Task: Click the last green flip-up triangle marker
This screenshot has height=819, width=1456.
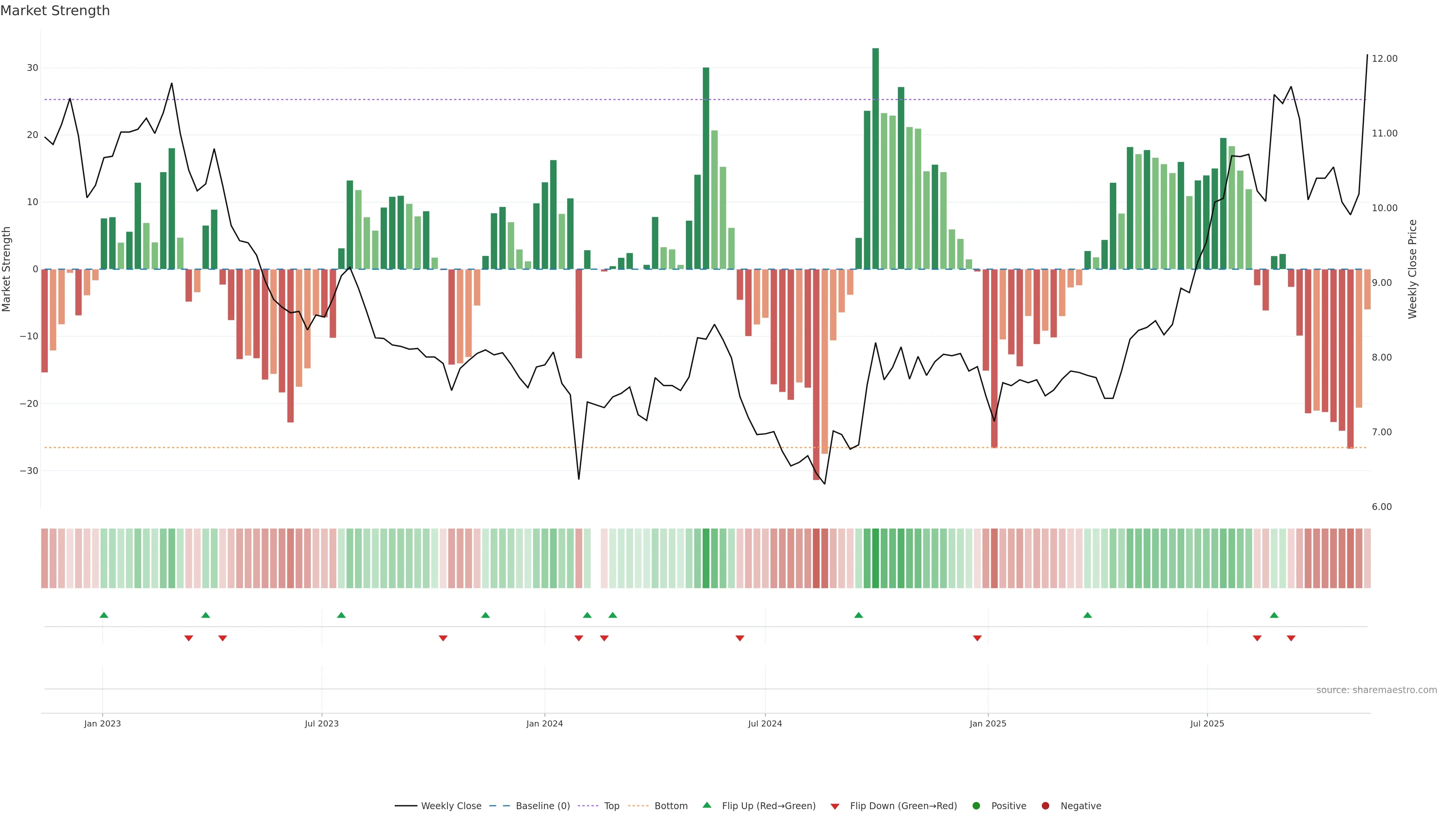Action: (1274, 615)
